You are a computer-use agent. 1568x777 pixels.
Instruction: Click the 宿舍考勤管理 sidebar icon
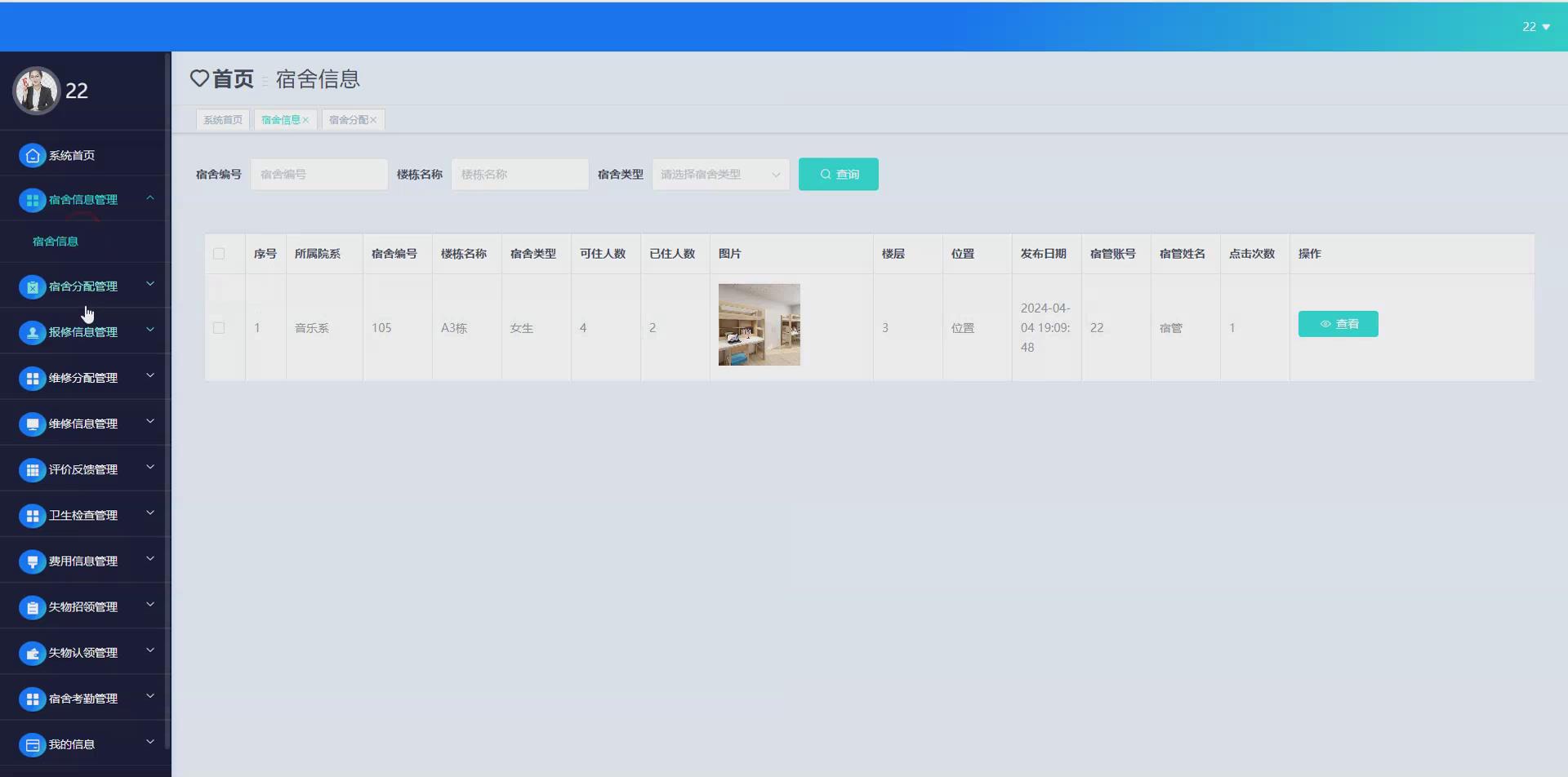(32, 699)
